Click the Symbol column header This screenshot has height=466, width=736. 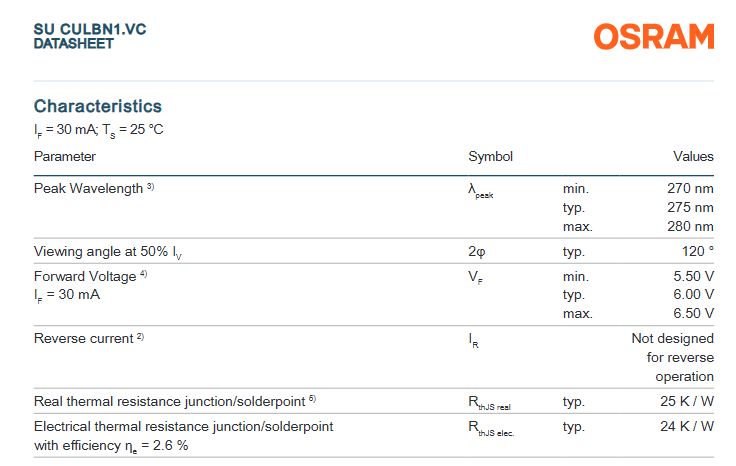point(490,156)
